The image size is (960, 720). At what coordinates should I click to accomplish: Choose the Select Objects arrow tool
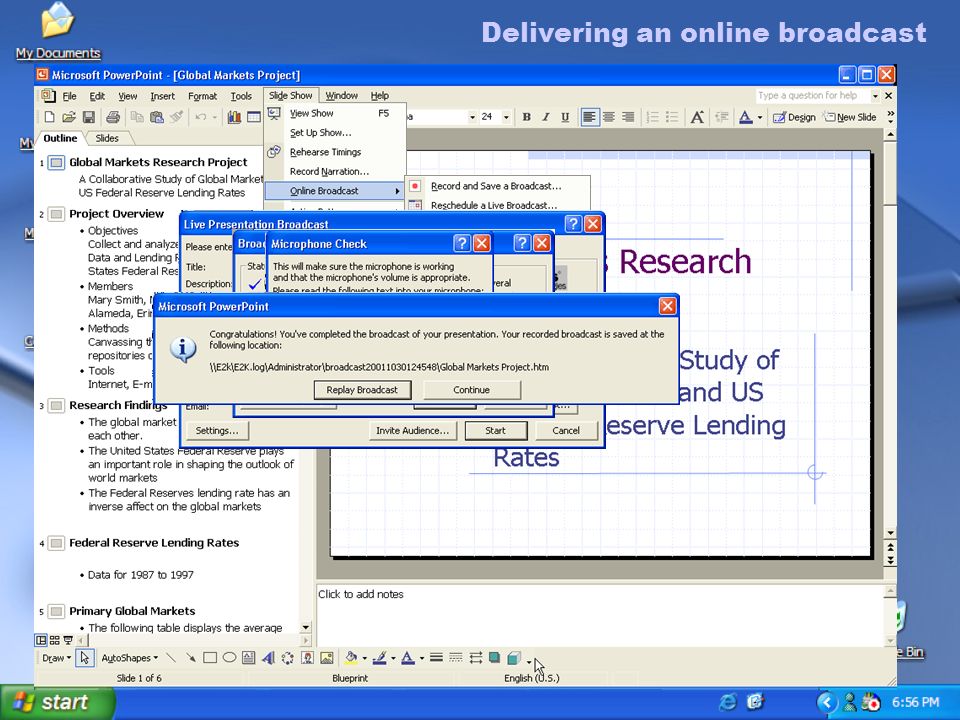(x=85, y=658)
